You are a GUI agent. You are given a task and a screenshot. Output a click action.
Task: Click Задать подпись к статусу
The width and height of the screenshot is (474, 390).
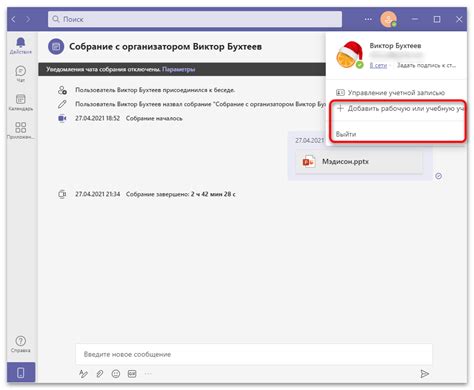pyautogui.click(x=426, y=65)
